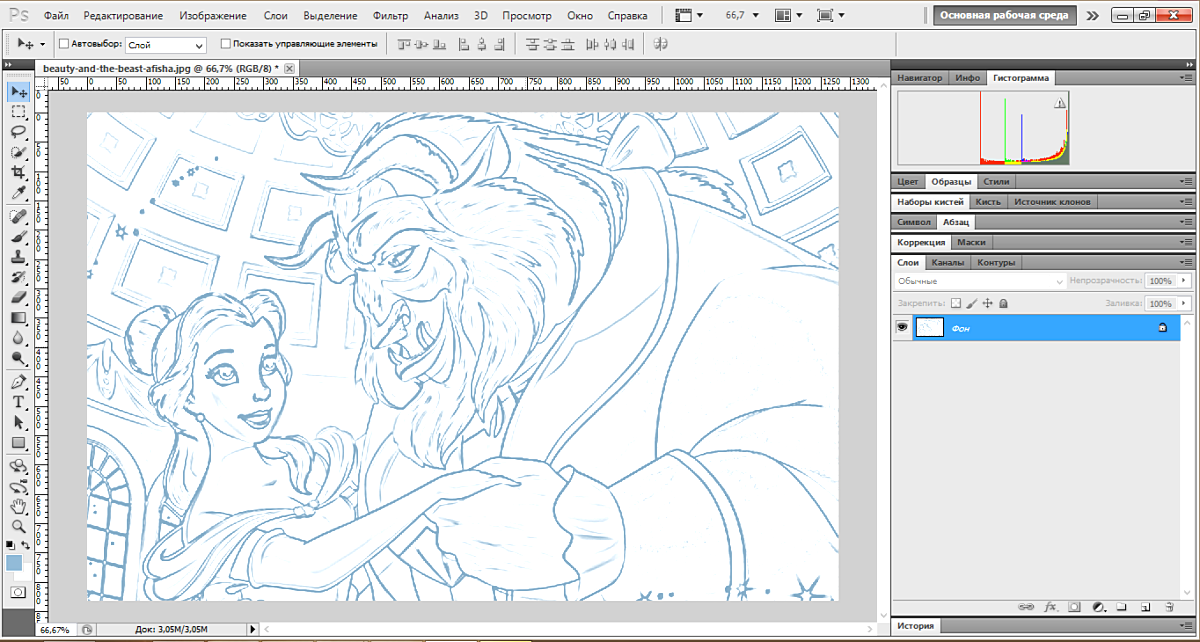The width and height of the screenshot is (1200, 642).
Task: Pick the Eyedropper tool
Action: tap(18, 194)
